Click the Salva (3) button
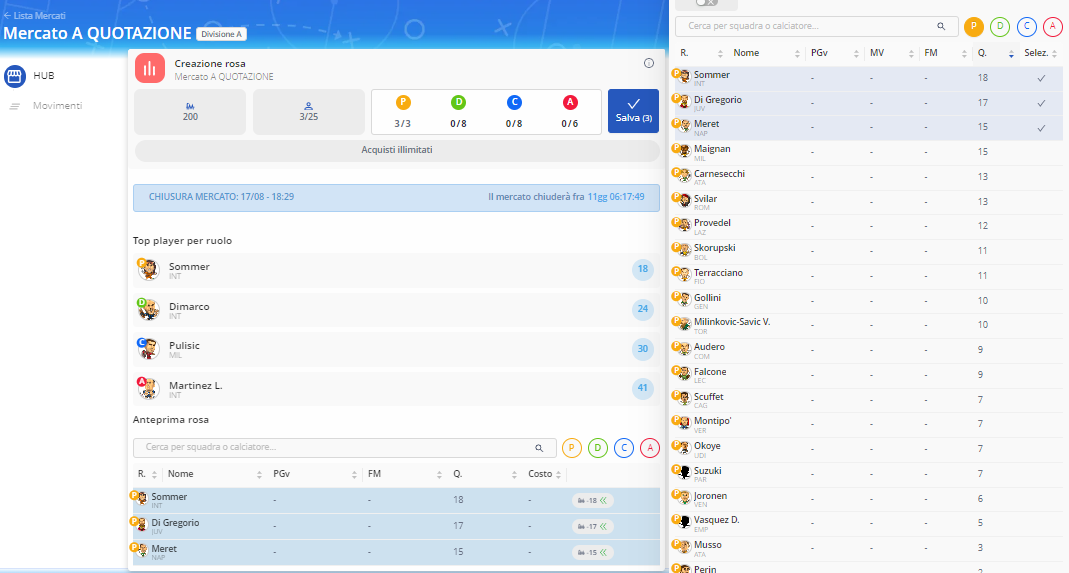The image size is (1069, 573). coord(633,111)
